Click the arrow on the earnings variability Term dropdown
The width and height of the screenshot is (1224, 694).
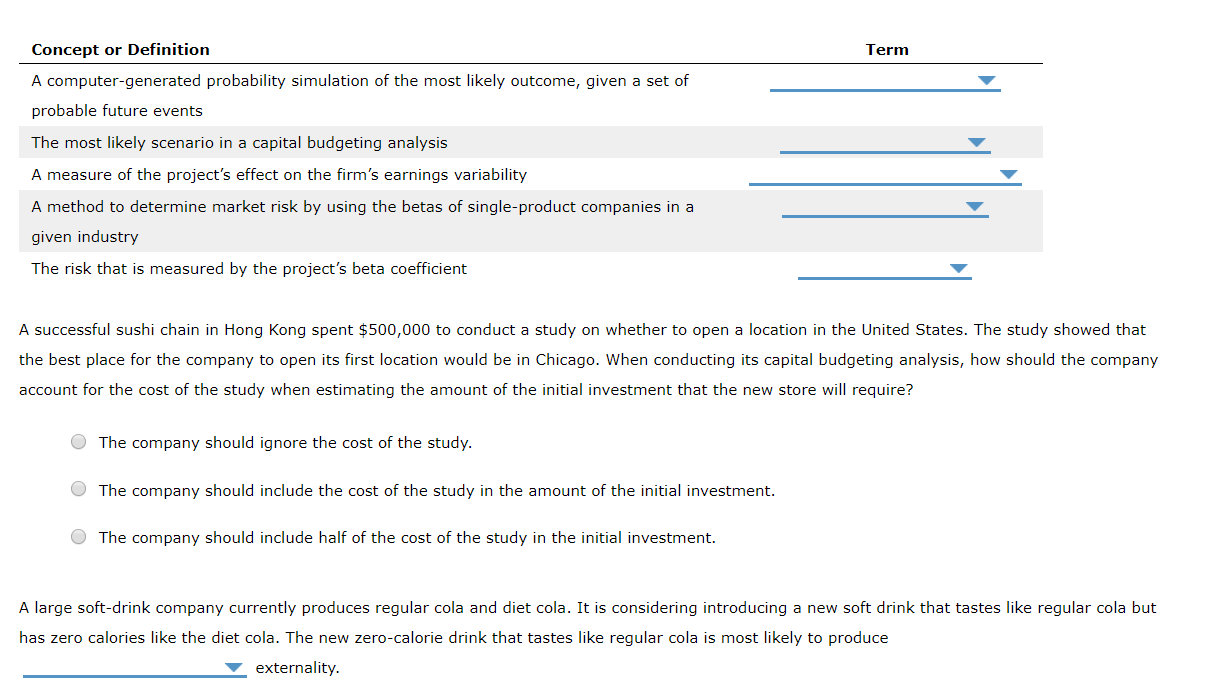(x=1010, y=174)
